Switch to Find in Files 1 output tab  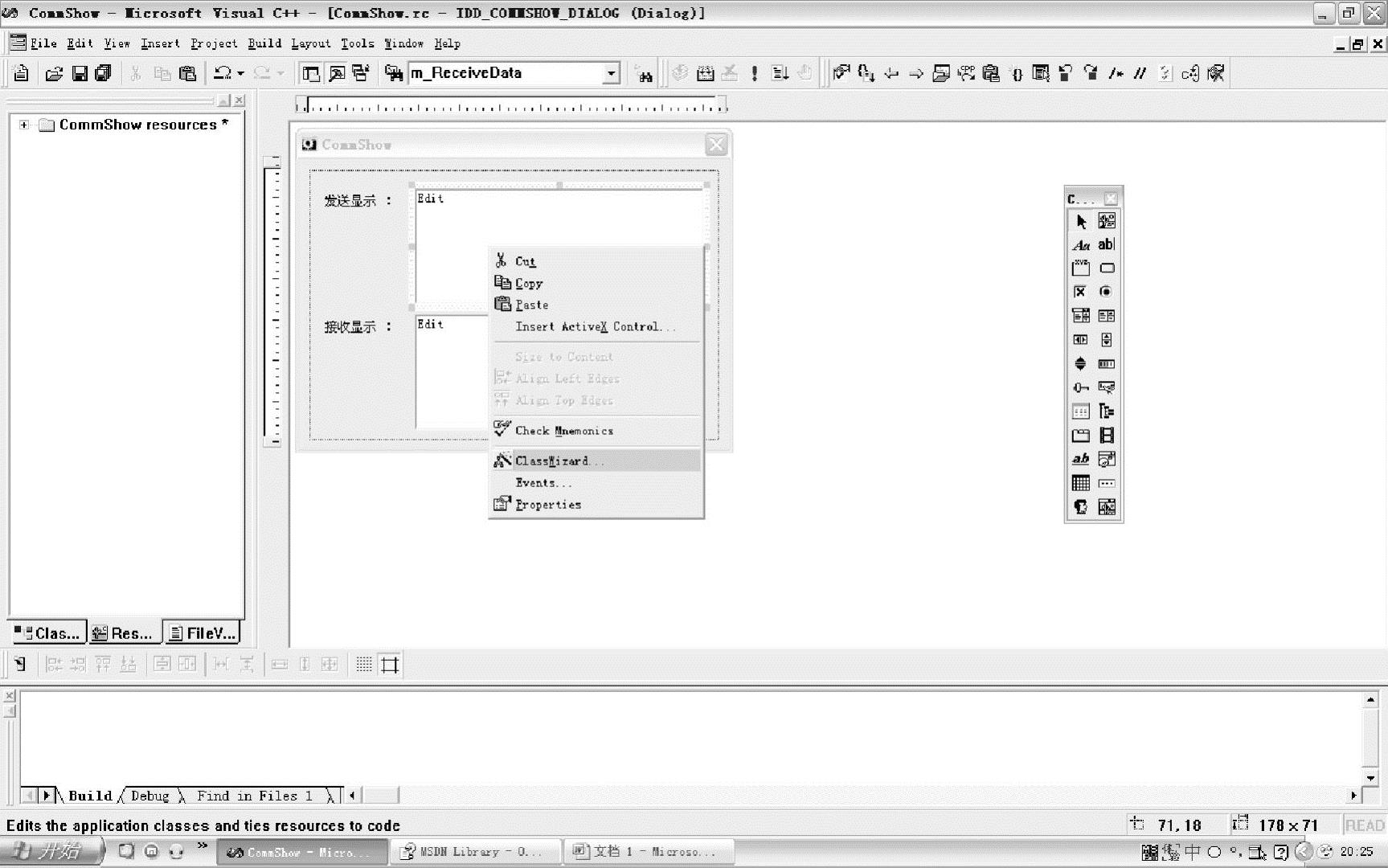pos(254,796)
